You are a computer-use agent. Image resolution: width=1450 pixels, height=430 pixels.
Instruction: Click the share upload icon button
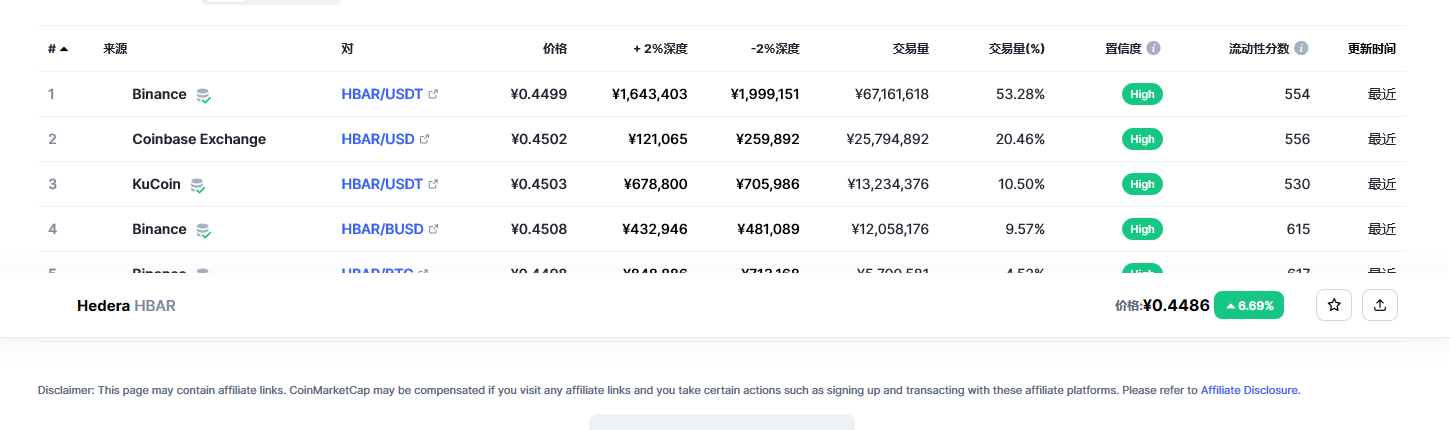pyautogui.click(x=1380, y=306)
